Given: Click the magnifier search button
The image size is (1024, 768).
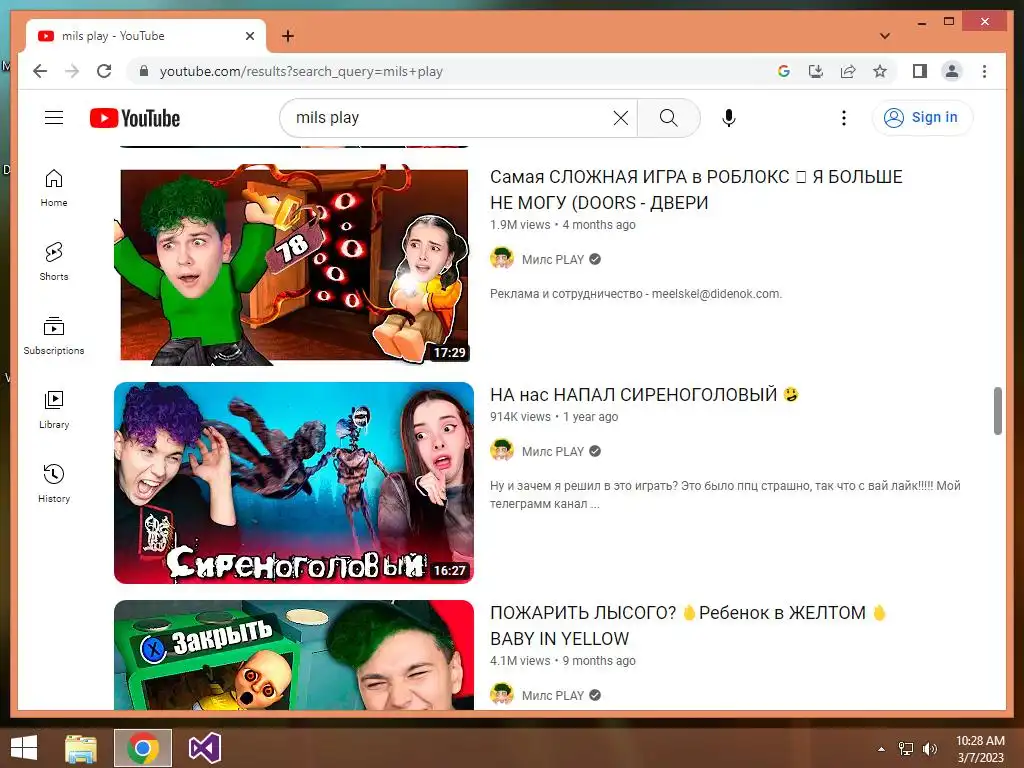Looking at the screenshot, I should click(668, 118).
